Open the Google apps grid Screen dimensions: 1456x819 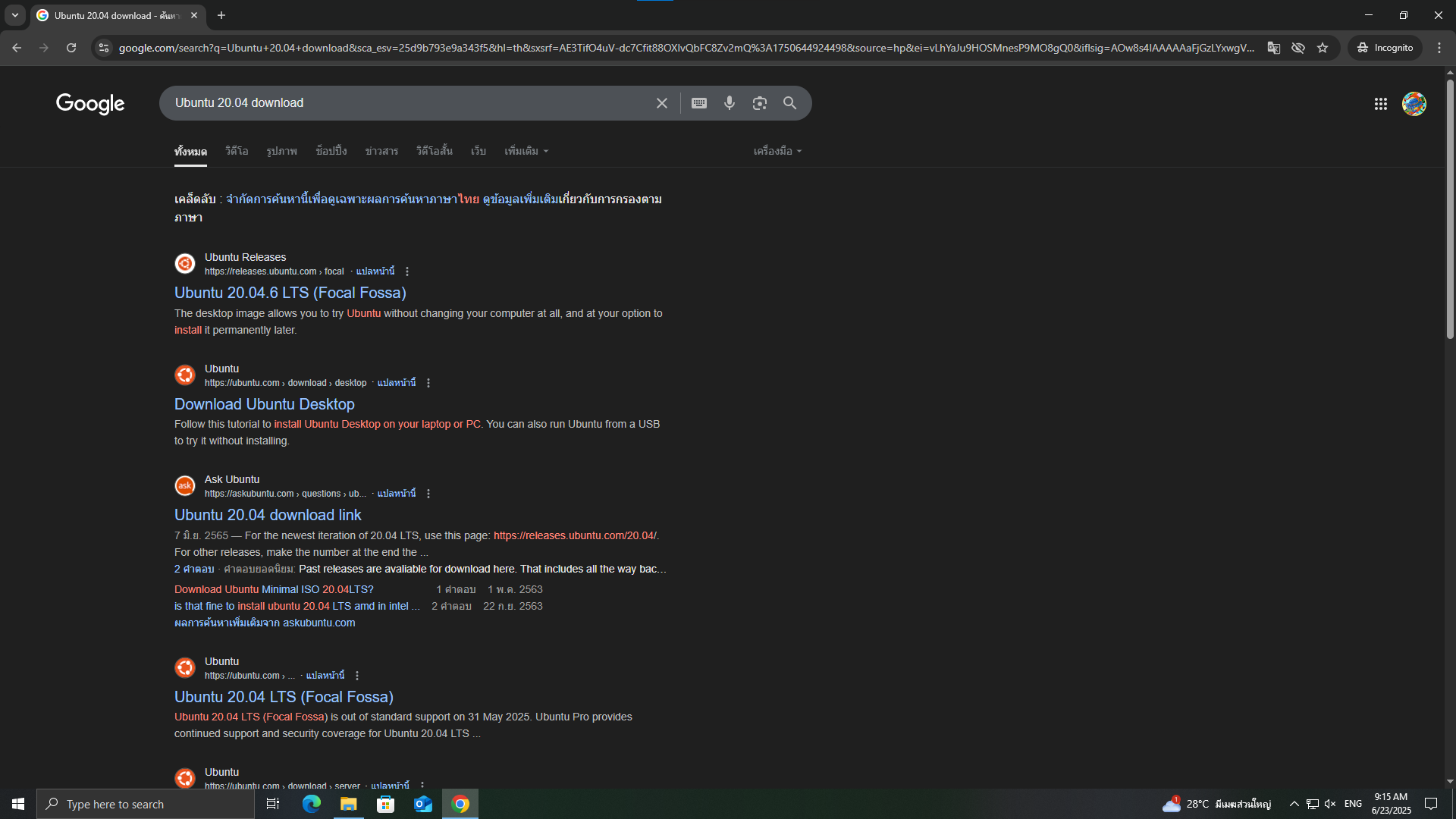(1380, 104)
